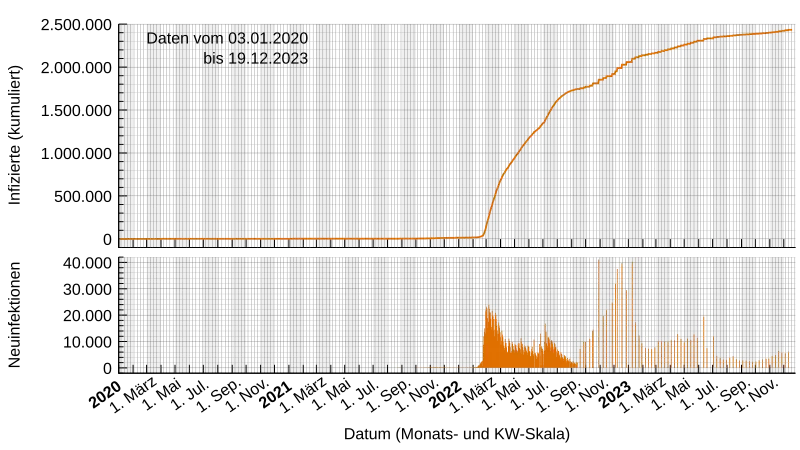
Task: Click the 'bis 19.11.2023' date text
Action: [255, 59]
